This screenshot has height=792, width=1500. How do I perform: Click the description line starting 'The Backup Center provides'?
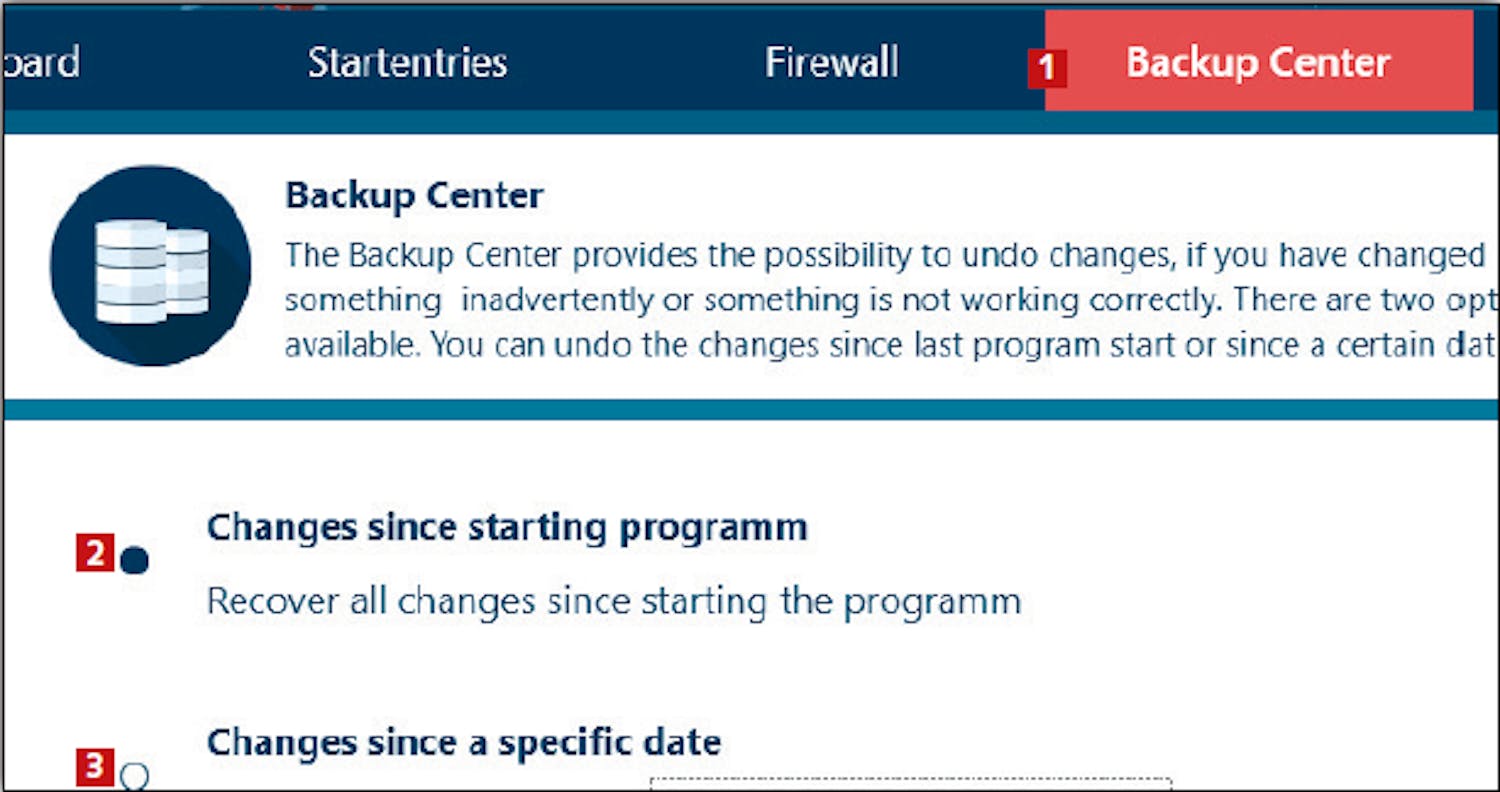click(x=884, y=255)
